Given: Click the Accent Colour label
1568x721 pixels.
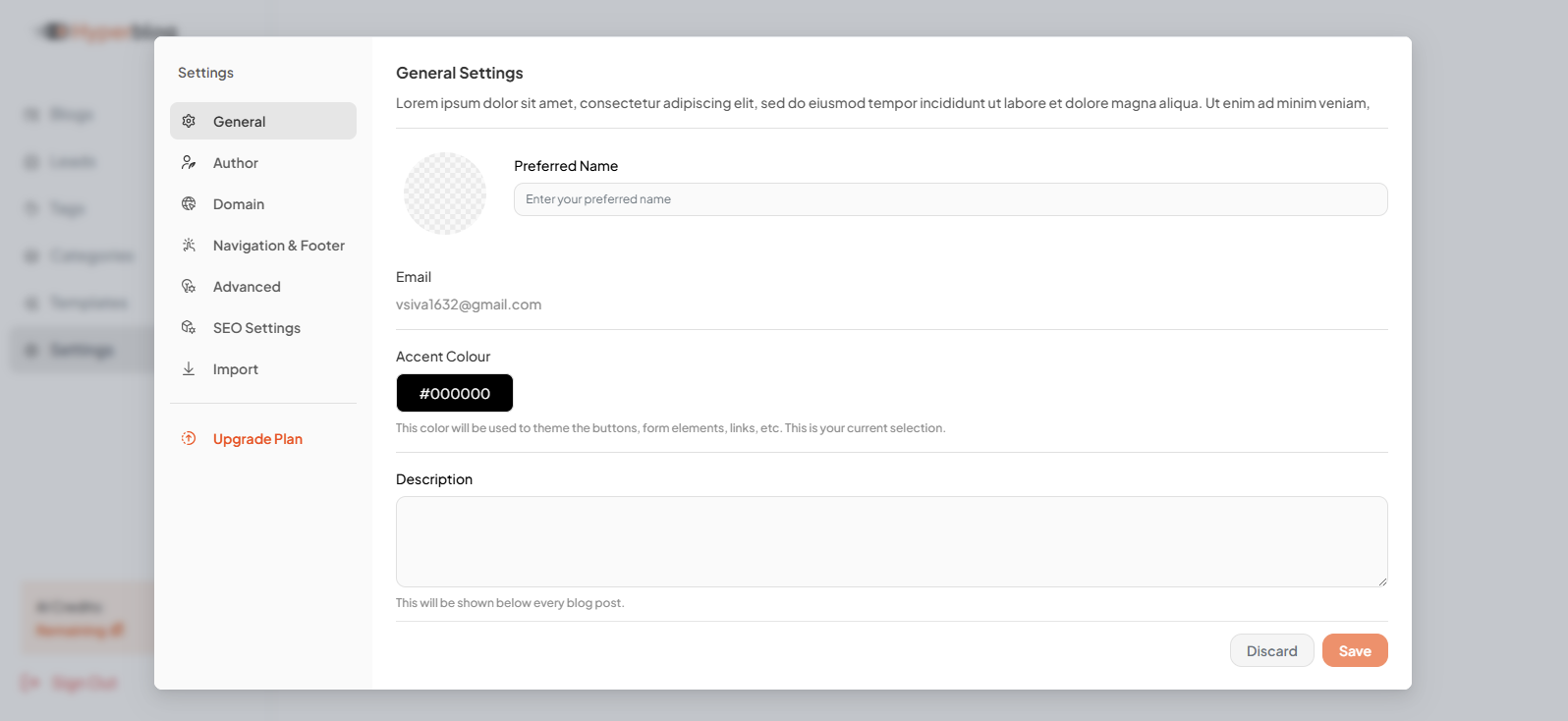Looking at the screenshot, I should tap(443, 357).
